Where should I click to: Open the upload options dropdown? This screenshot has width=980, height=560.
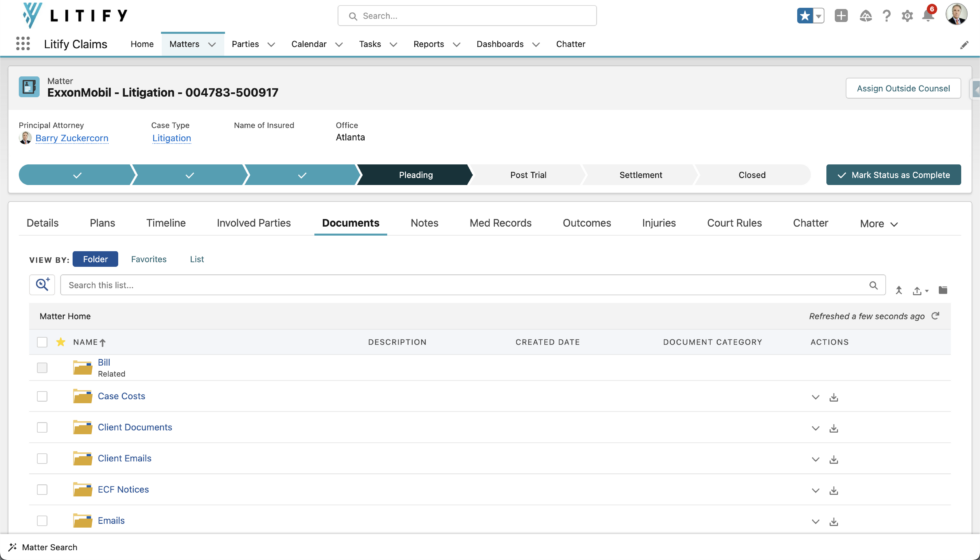pyautogui.click(x=921, y=291)
